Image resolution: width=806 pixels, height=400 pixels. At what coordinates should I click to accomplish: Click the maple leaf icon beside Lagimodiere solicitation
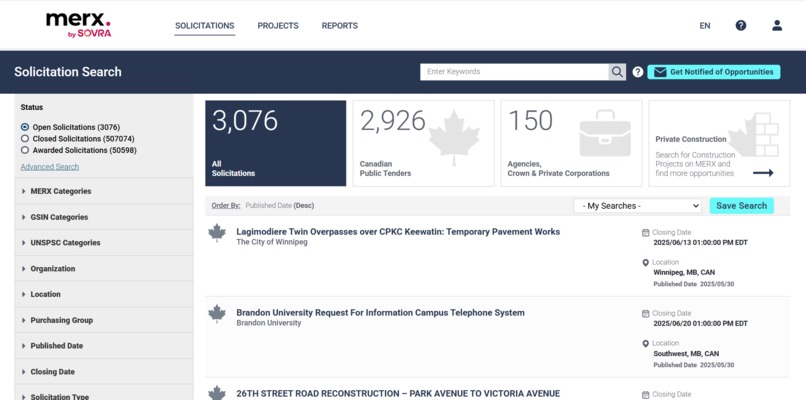[217, 232]
